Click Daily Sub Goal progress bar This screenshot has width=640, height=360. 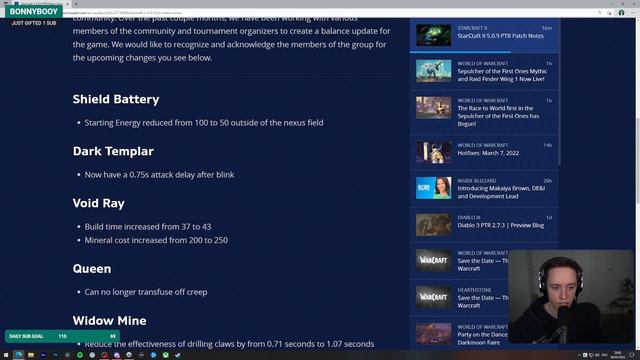(62, 336)
